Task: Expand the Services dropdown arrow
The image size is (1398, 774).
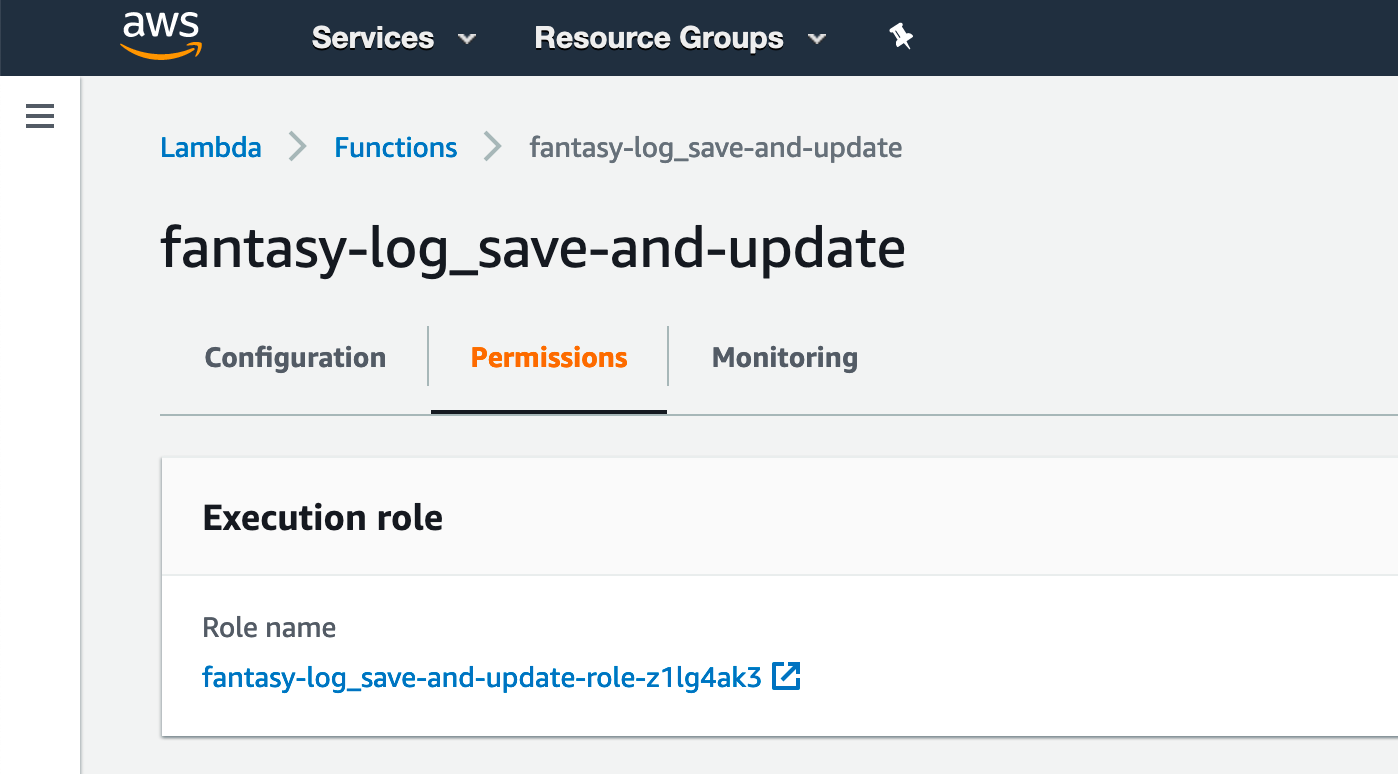Action: tap(467, 39)
